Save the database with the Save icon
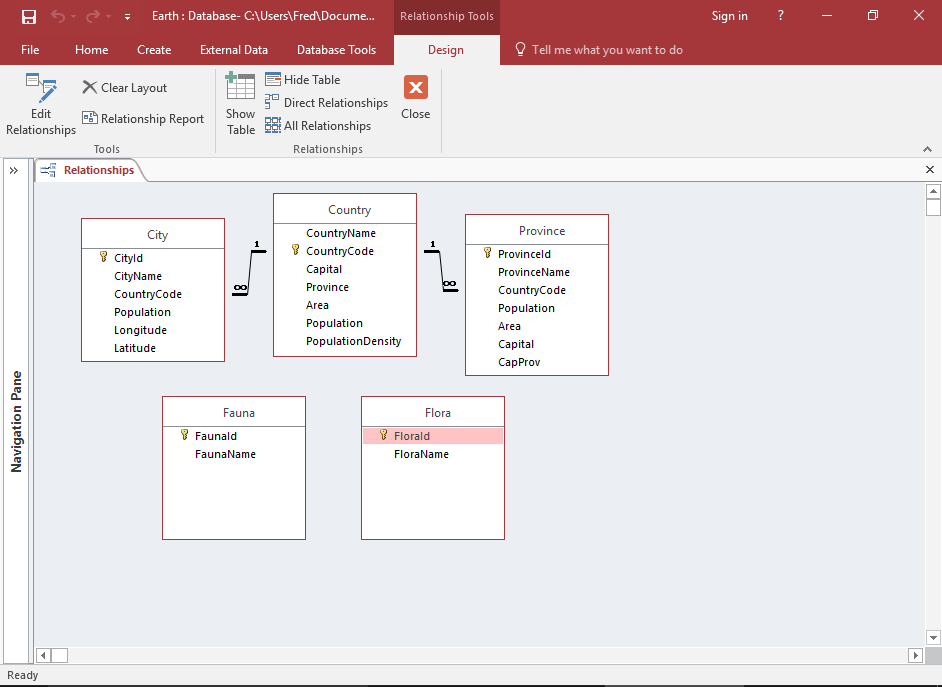This screenshot has width=942, height=687. pos(29,16)
